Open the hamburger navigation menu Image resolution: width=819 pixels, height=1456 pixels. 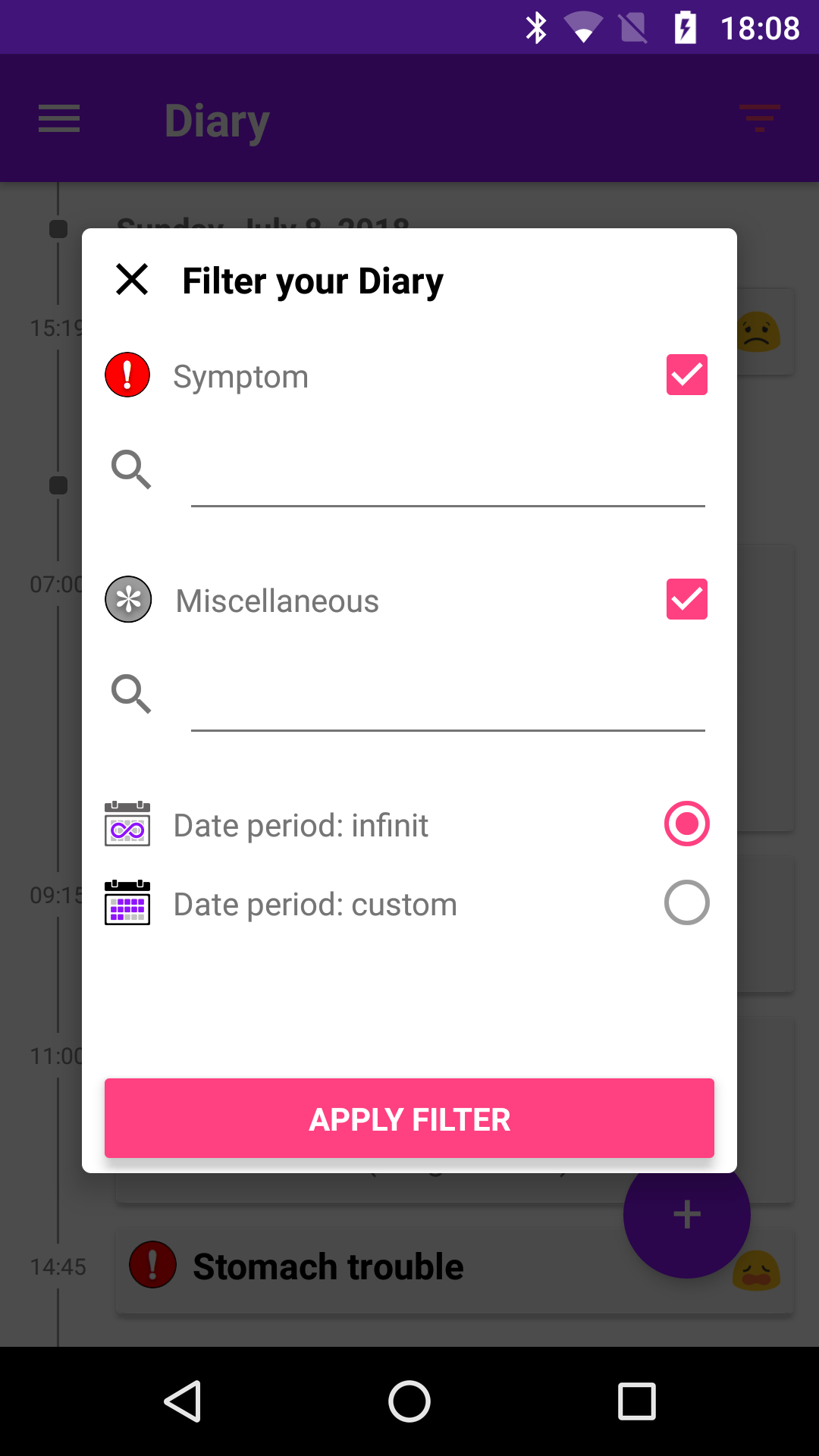pyautogui.click(x=59, y=119)
